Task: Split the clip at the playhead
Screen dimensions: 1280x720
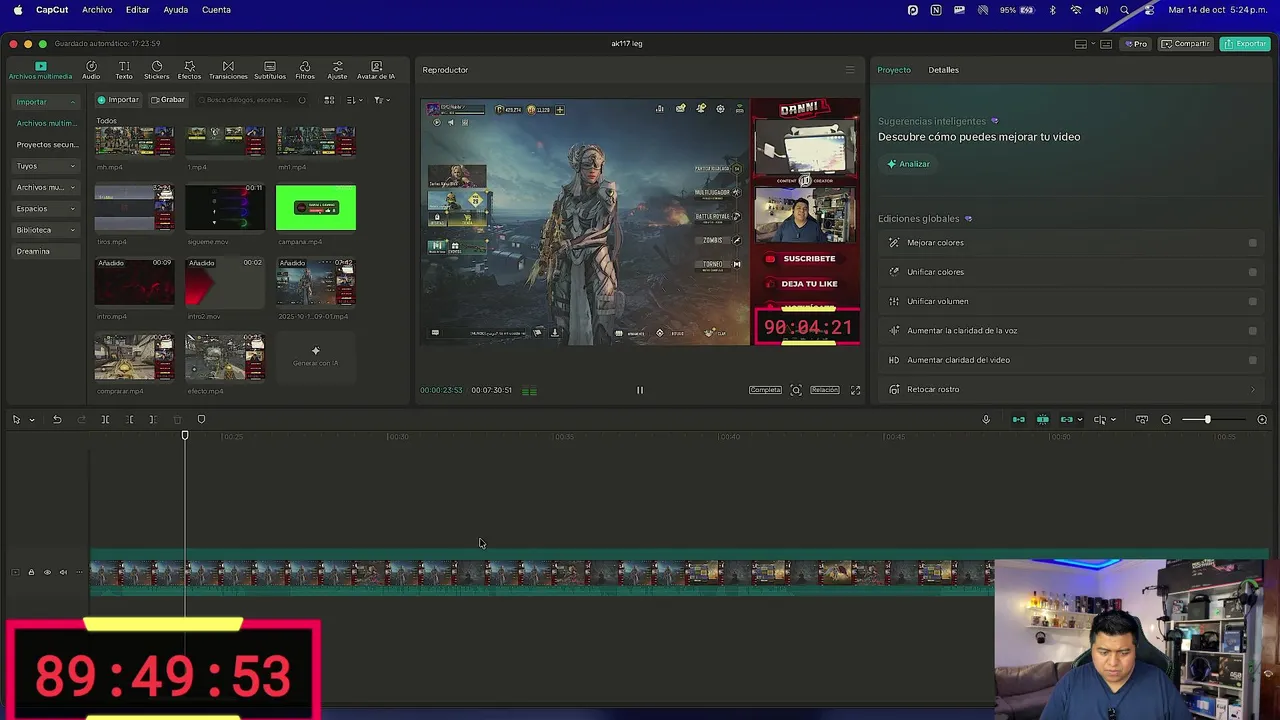Action: coord(105,419)
